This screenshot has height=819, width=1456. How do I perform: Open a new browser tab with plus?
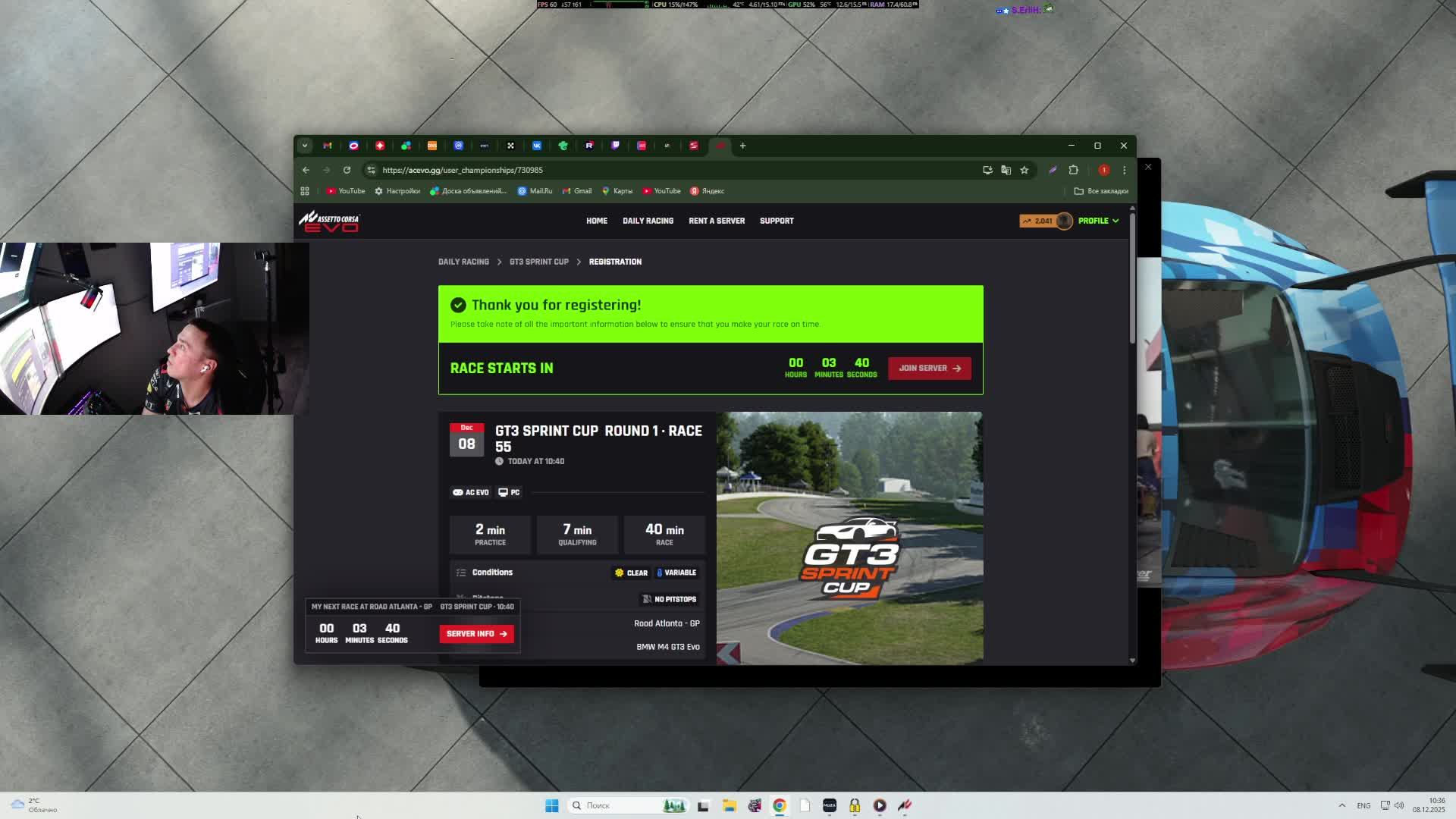742,146
